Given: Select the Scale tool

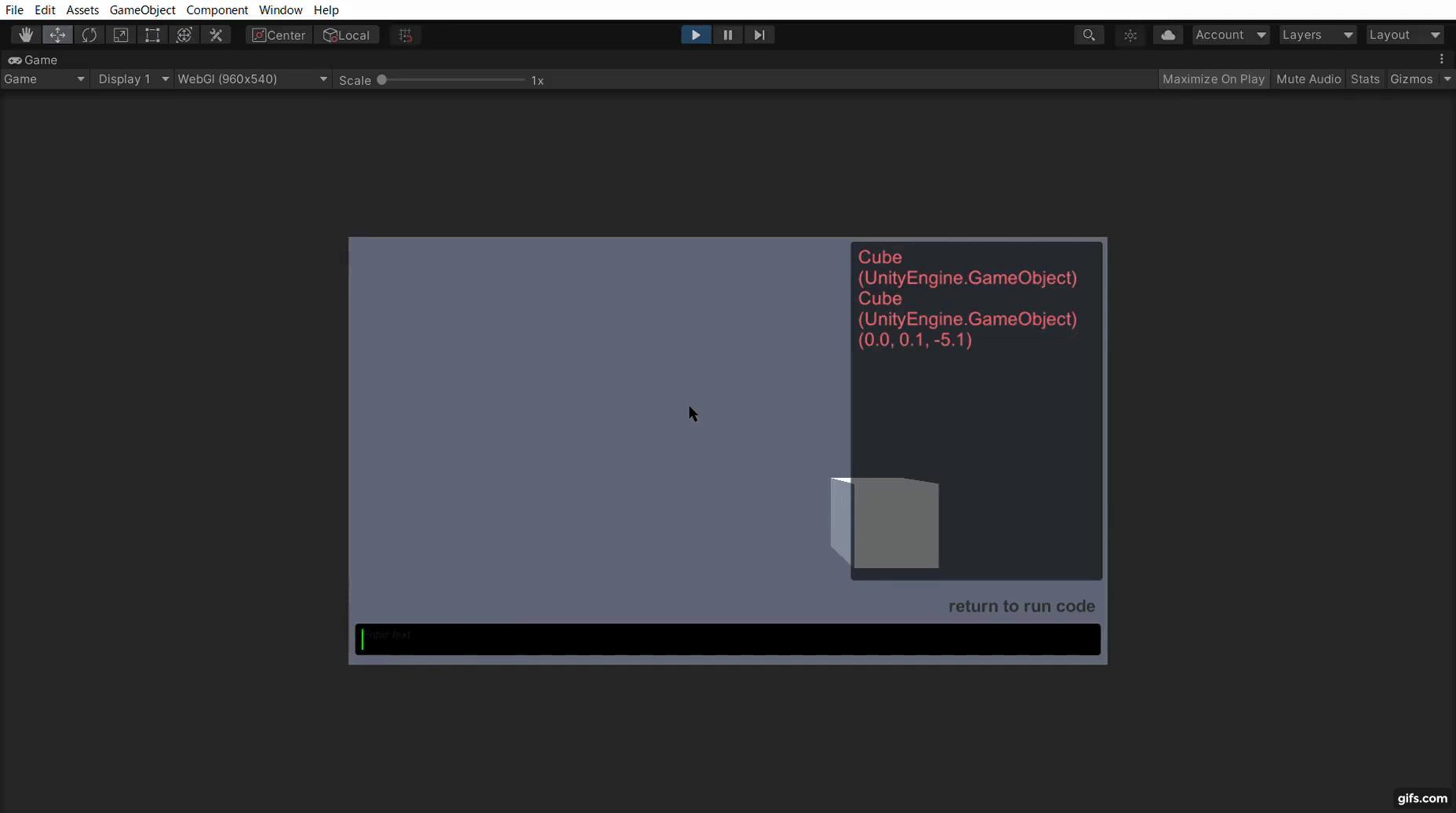Looking at the screenshot, I should [x=121, y=35].
